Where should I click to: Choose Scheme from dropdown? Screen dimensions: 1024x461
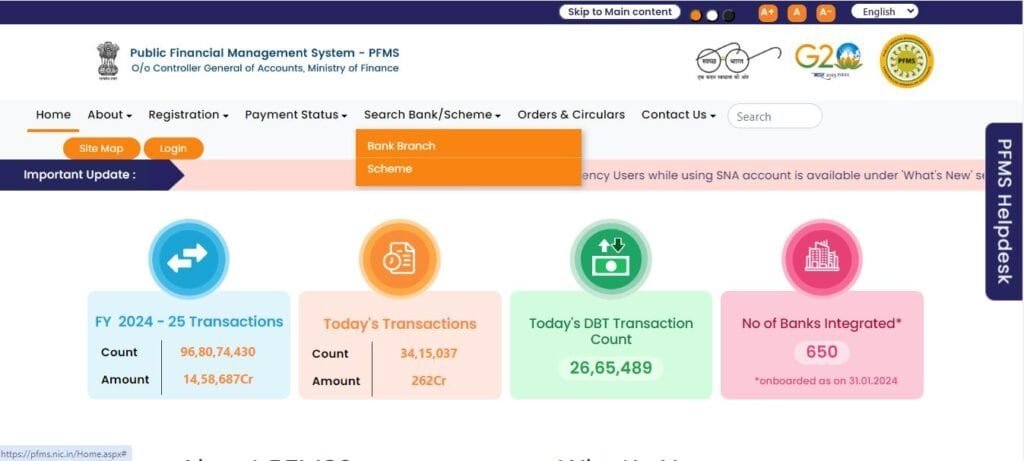coord(468,169)
